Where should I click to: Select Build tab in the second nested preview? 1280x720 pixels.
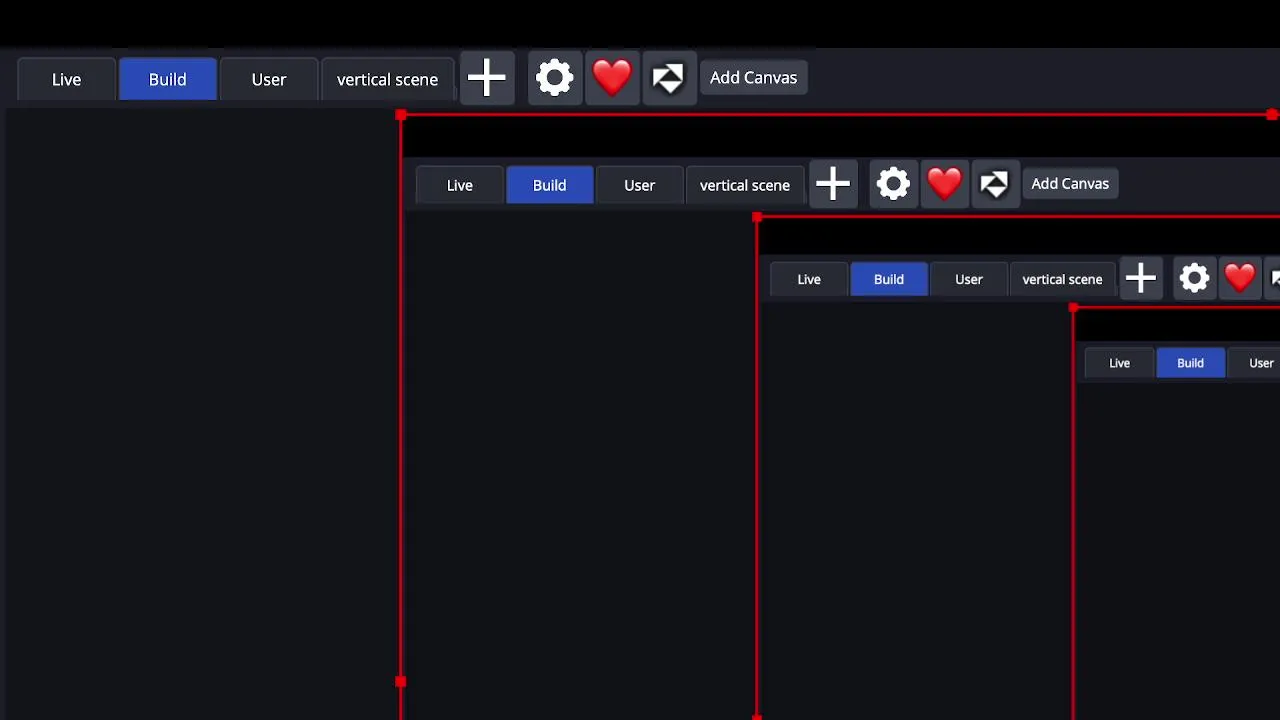click(889, 279)
